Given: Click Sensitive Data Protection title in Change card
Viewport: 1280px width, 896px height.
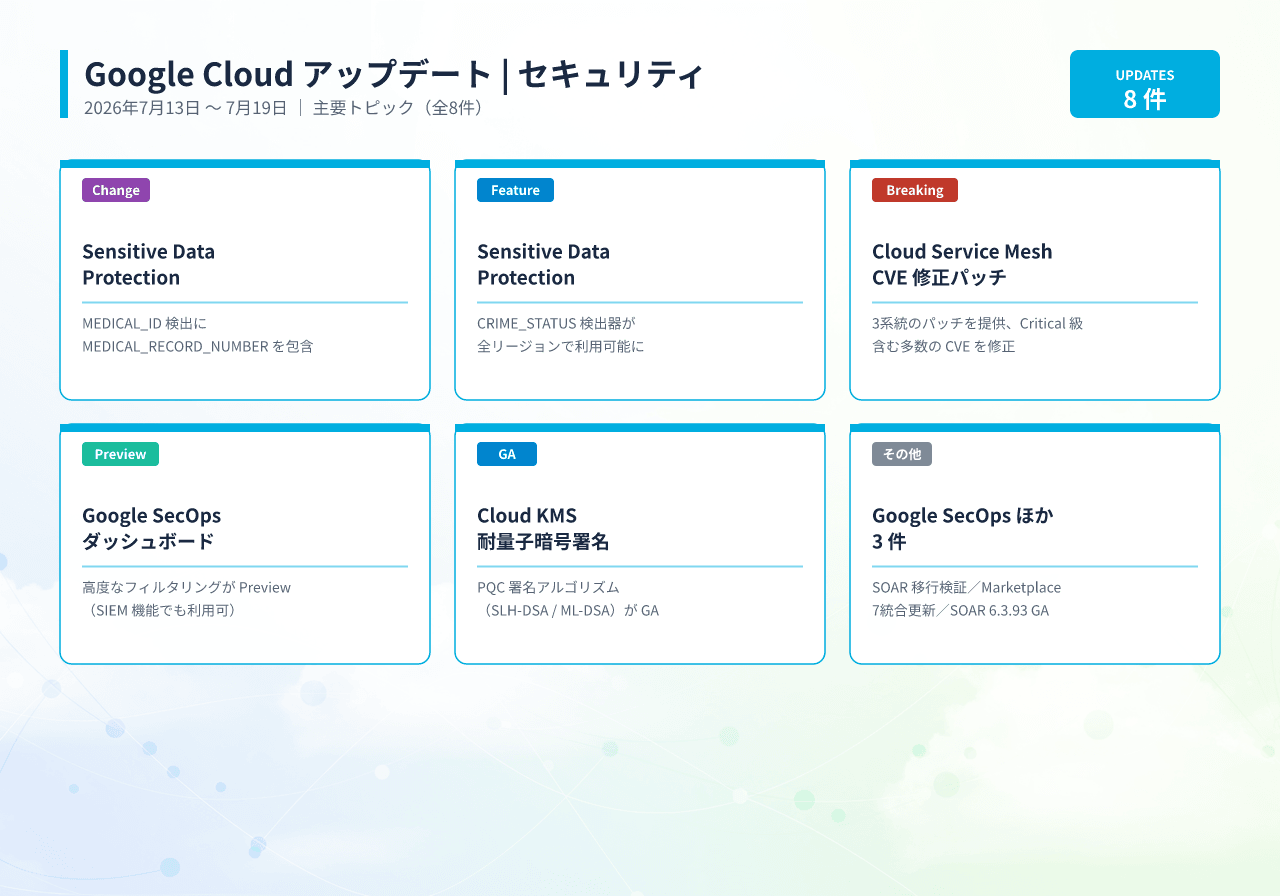Looking at the screenshot, I should [148, 264].
